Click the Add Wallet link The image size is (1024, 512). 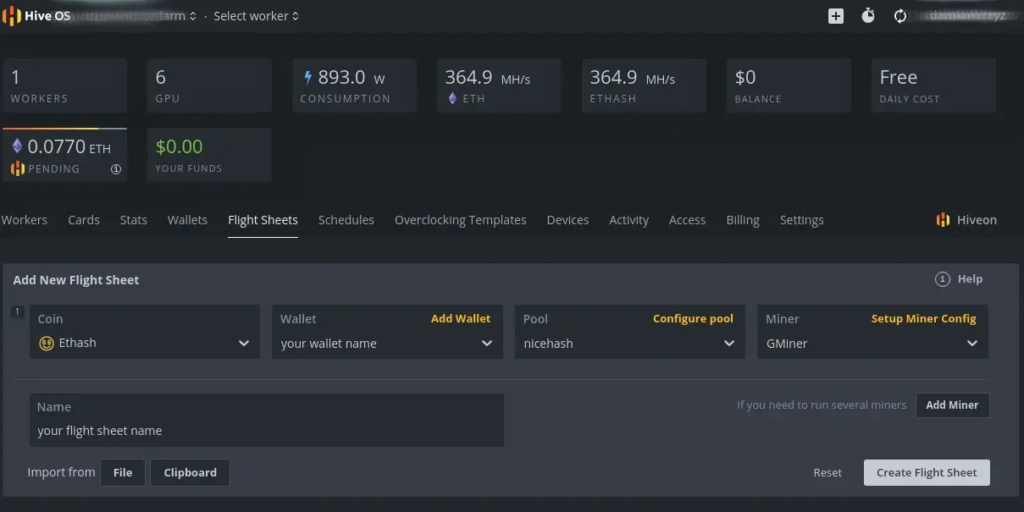pos(460,319)
